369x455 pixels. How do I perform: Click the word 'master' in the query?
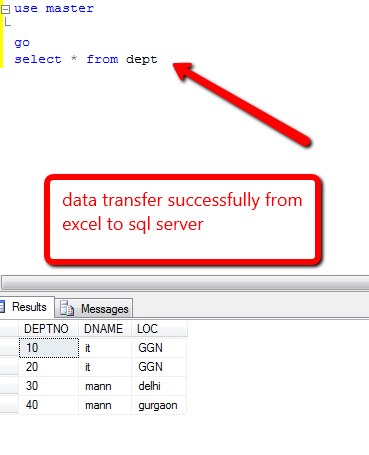coord(70,8)
